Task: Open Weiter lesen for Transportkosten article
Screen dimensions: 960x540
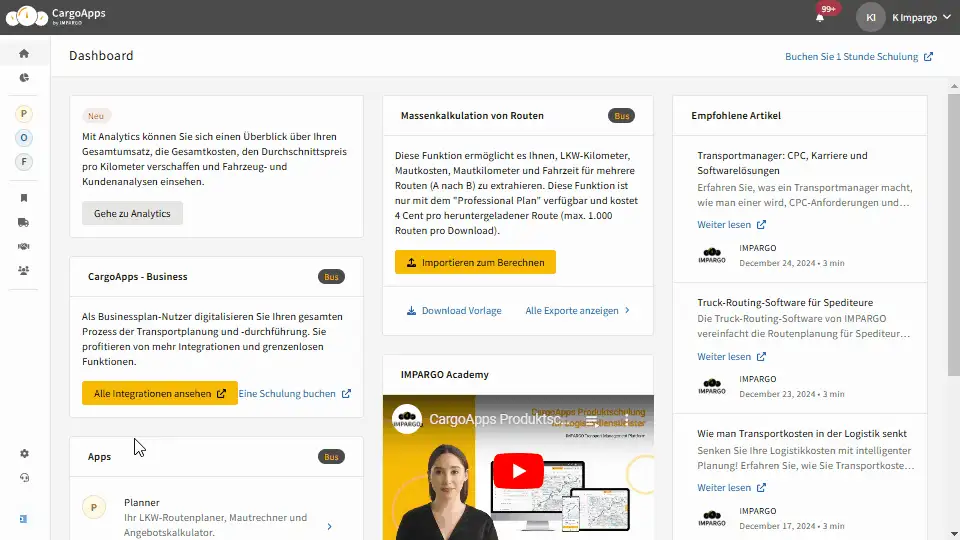Action: [x=731, y=487]
